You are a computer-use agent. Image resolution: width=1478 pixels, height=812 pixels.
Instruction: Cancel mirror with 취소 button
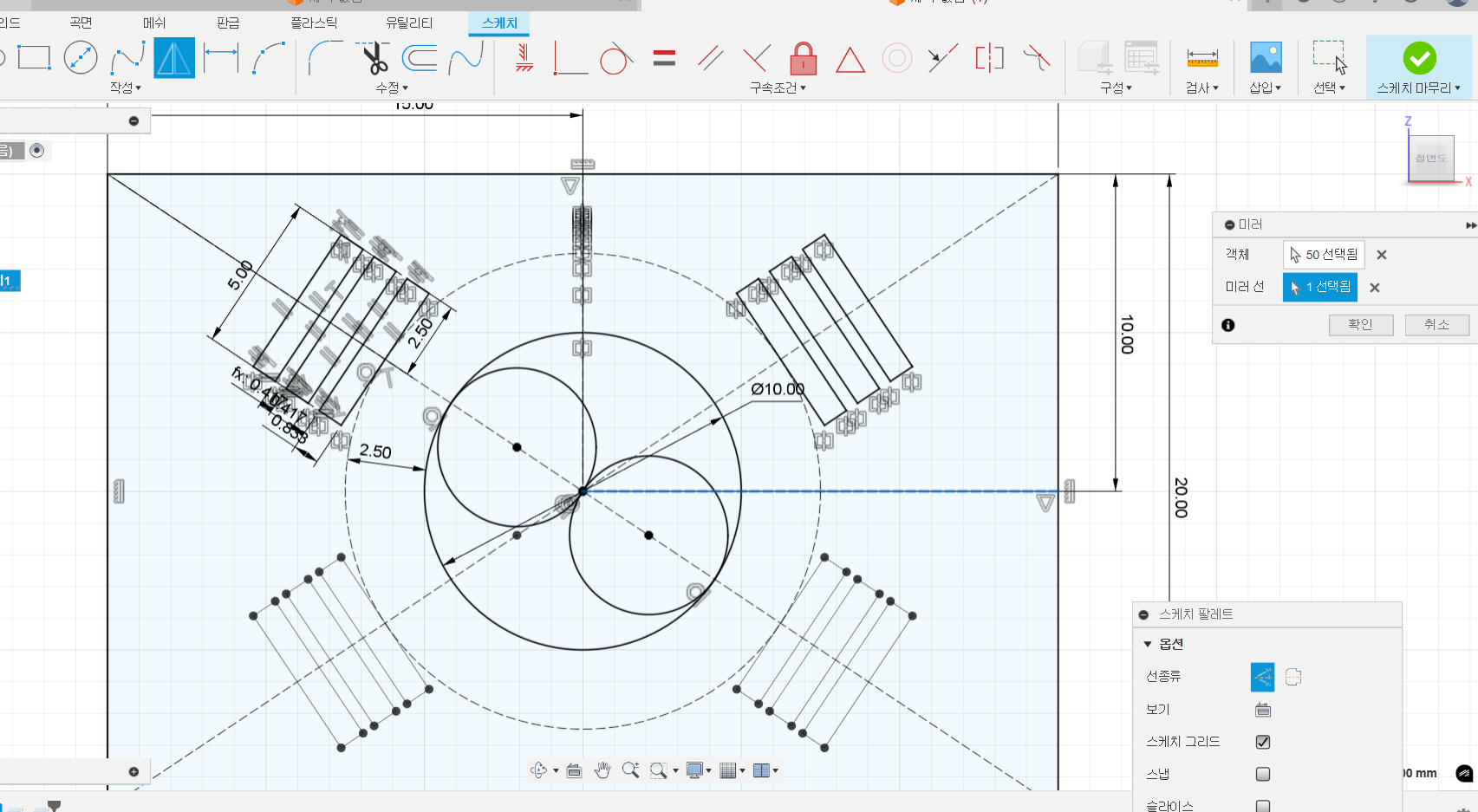[x=1437, y=324]
